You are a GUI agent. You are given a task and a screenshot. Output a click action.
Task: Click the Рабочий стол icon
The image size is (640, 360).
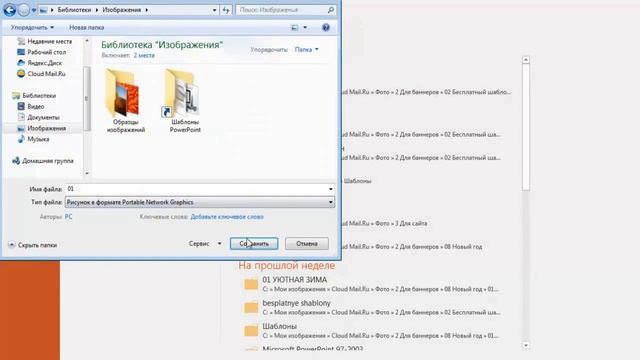tap(21, 52)
